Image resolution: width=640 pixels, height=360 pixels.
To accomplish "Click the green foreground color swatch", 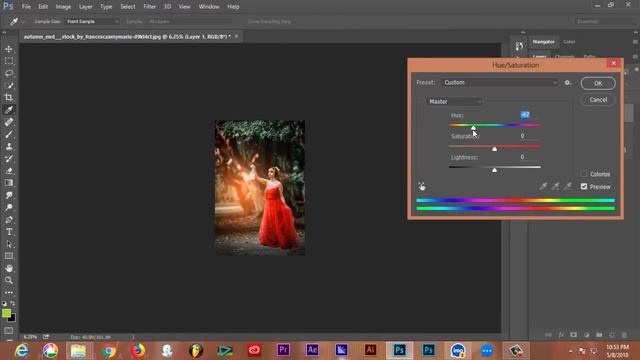I will coord(6,313).
